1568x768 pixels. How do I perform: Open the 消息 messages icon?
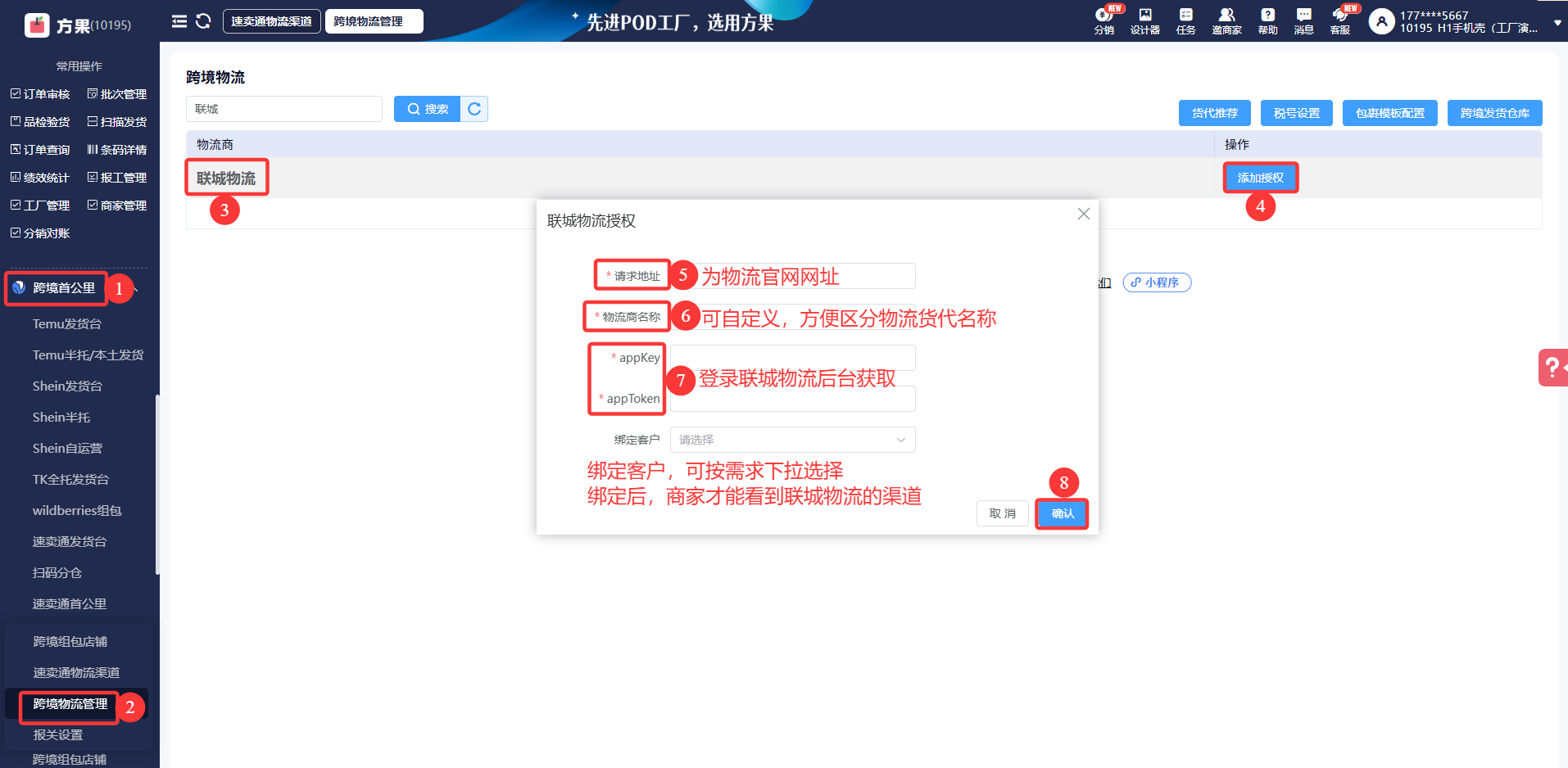[1303, 20]
